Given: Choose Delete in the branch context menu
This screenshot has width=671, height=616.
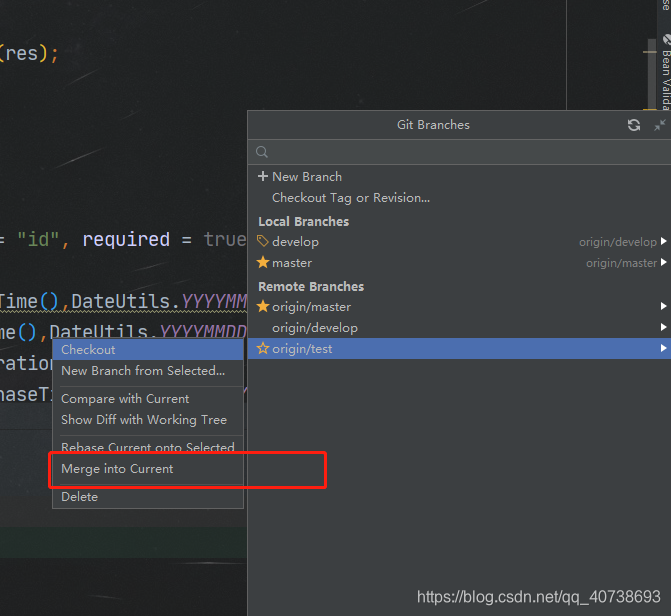Looking at the screenshot, I should (148, 497).
